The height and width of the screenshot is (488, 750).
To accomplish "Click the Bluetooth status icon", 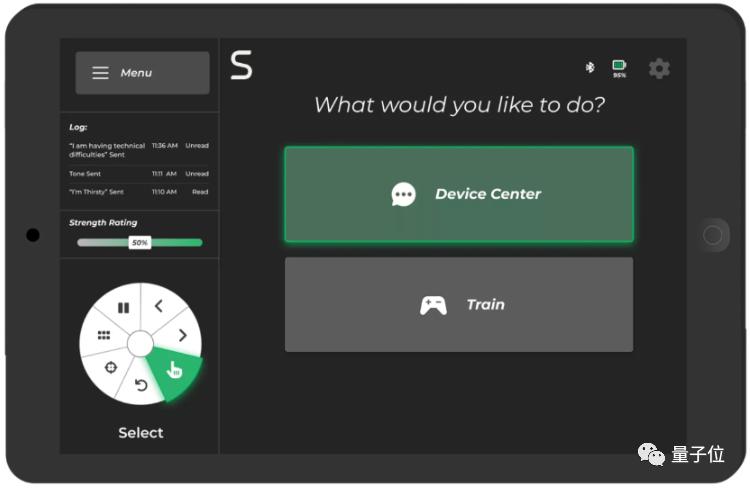I will click(590, 67).
